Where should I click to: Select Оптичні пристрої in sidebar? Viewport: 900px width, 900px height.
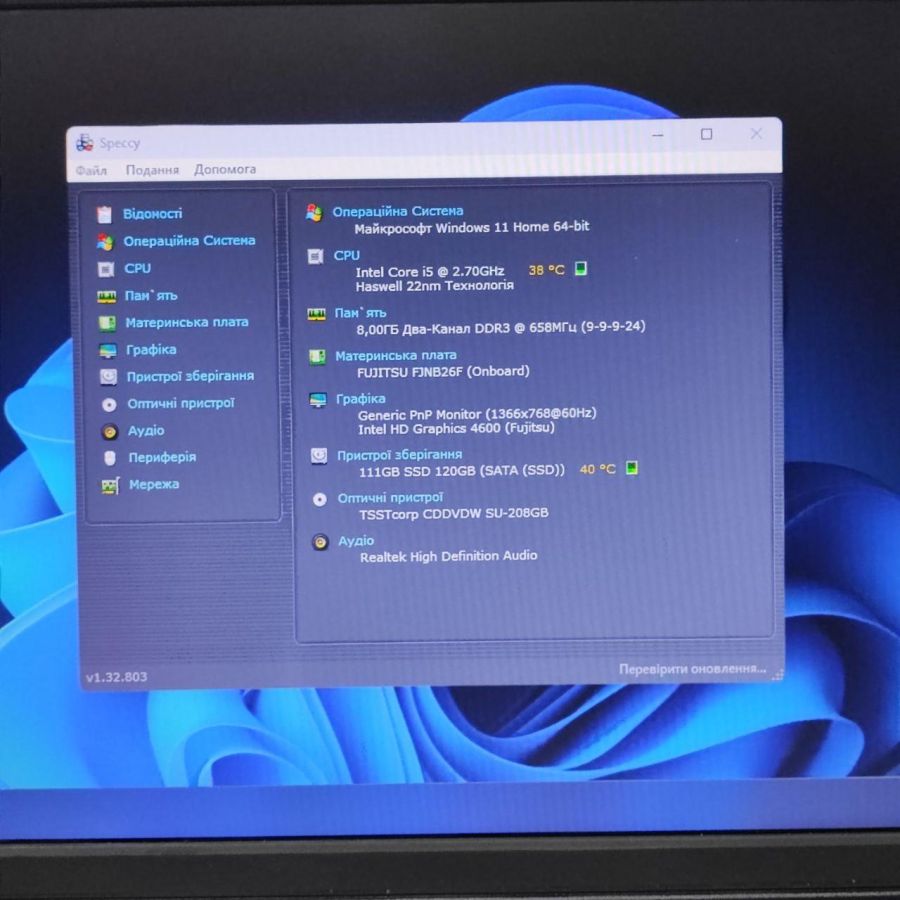(x=181, y=404)
